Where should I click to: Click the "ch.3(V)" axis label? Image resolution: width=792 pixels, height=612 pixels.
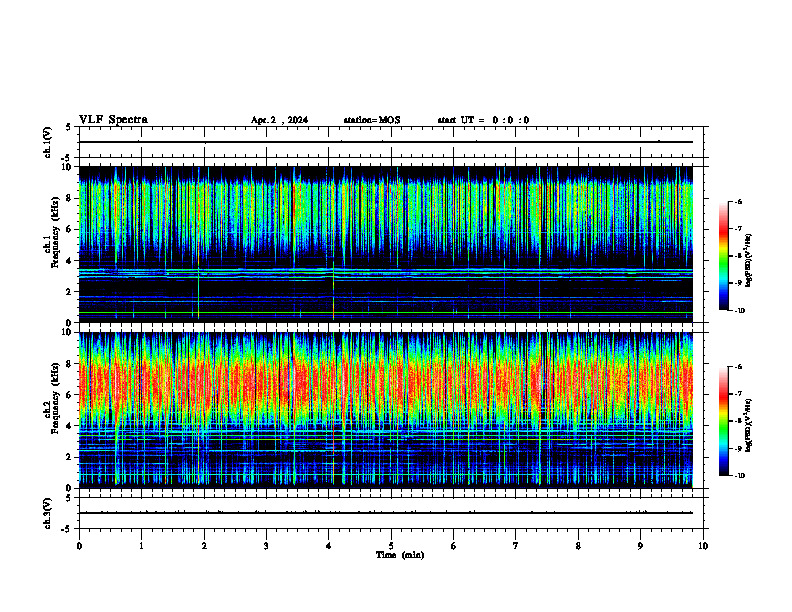tap(47, 513)
